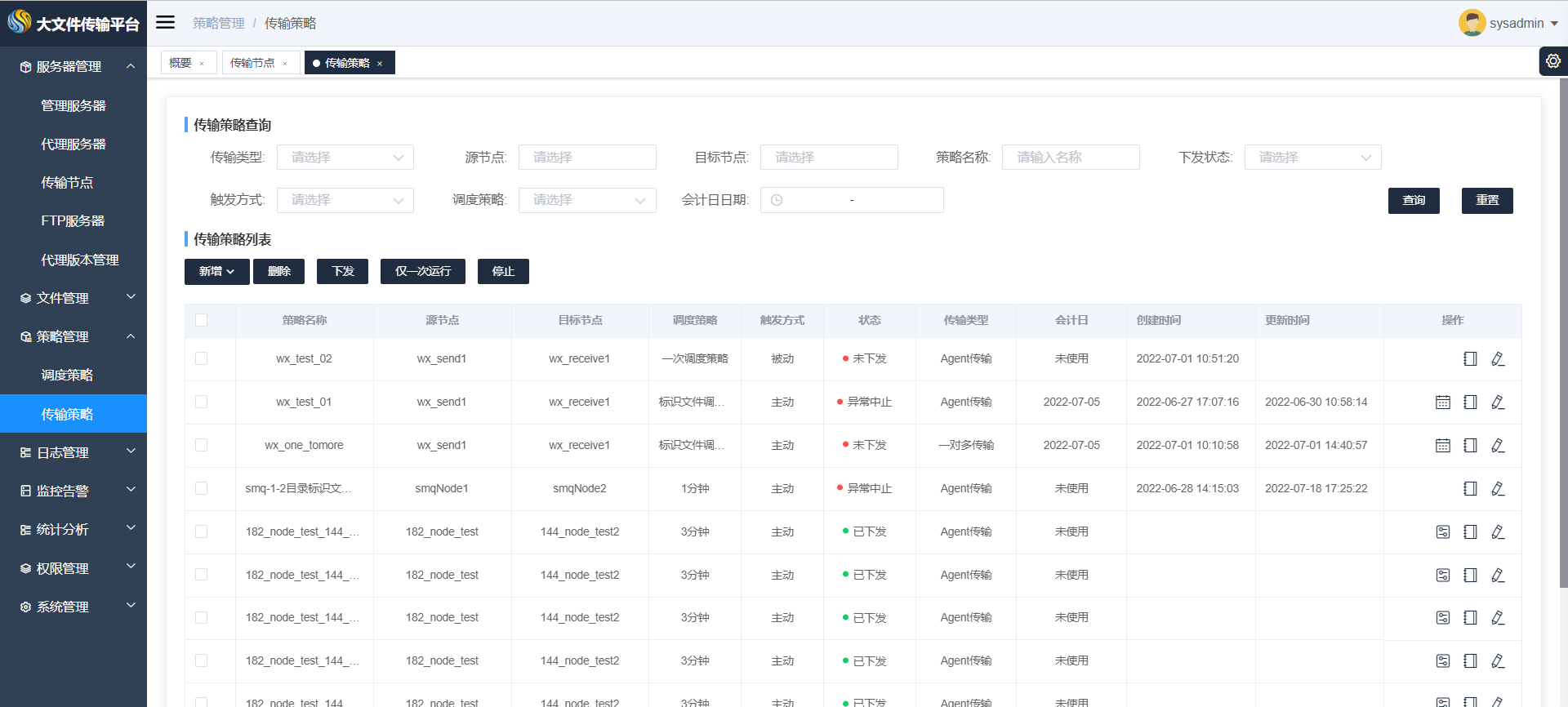Click the 监控告警 sidebar icon

(x=25, y=491)
